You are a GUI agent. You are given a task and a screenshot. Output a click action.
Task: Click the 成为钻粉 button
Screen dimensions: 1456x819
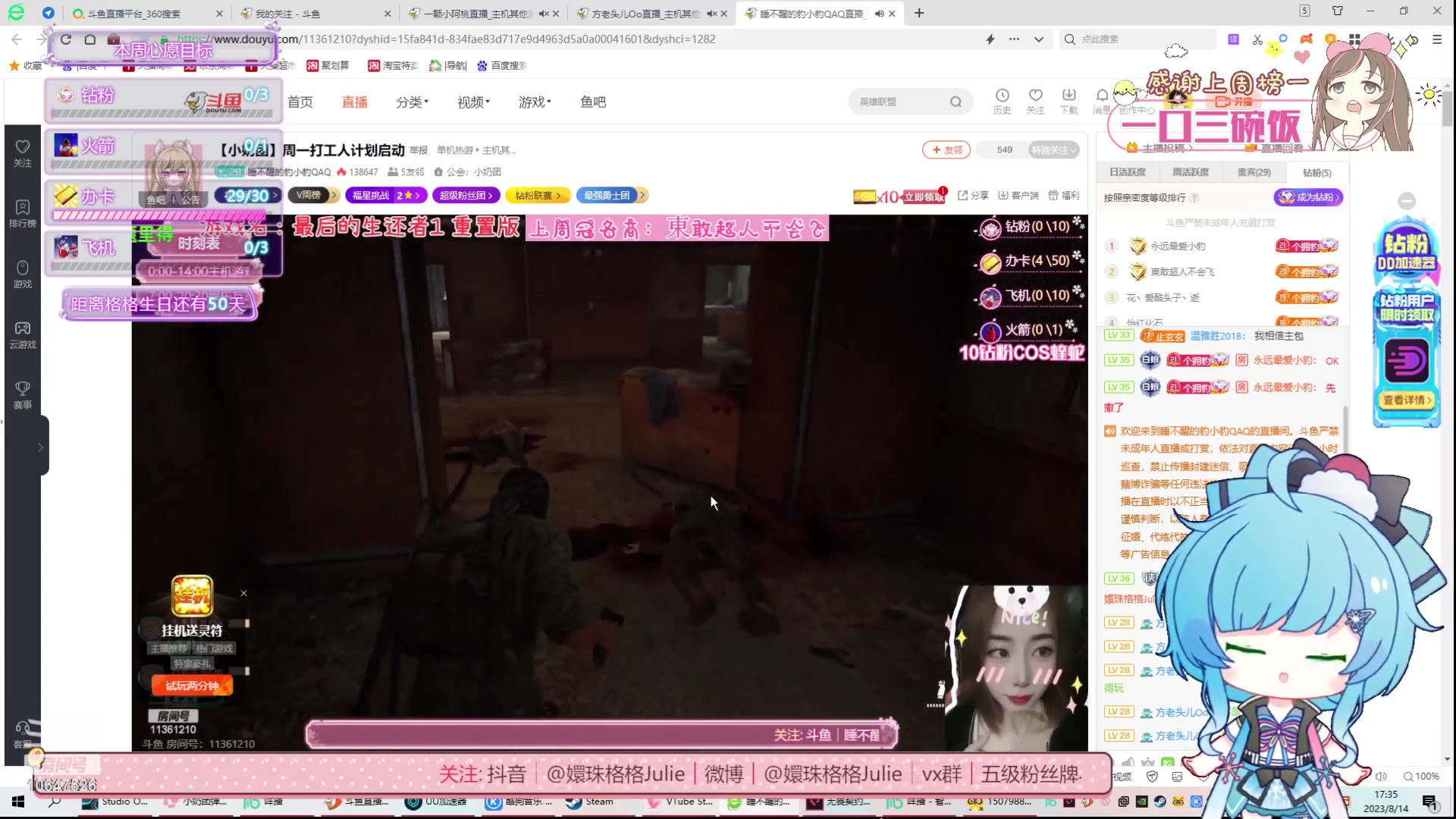coord(1308,197)
